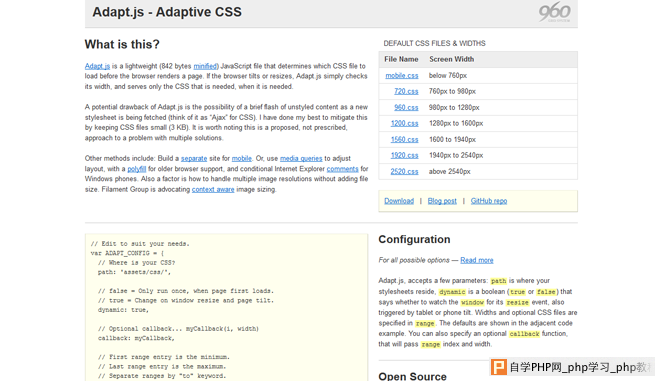Click DEFAULT CSS FILES & WIDTHS caption

[434, 43]
